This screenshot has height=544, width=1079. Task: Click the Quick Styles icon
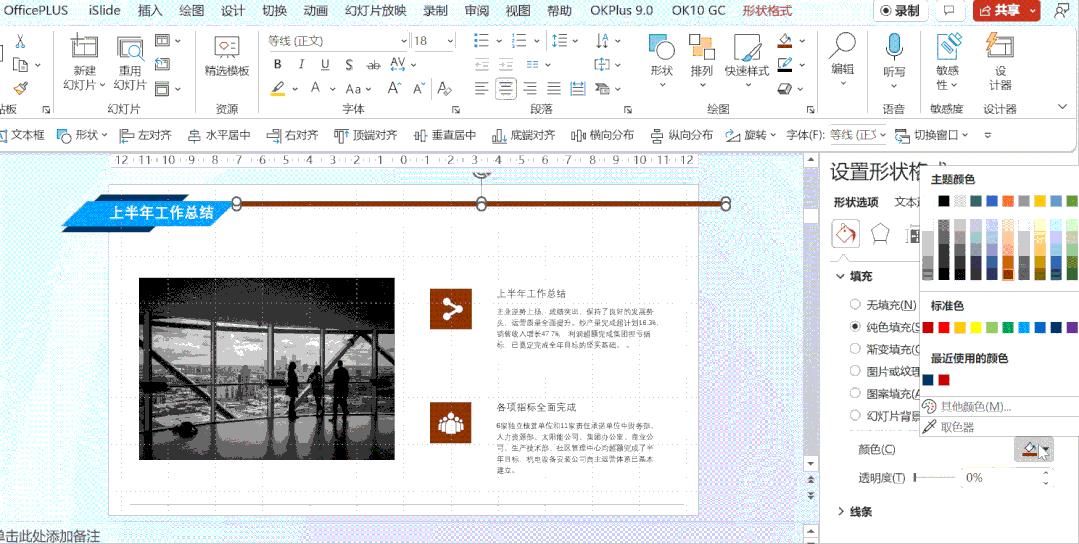point(747,47)
